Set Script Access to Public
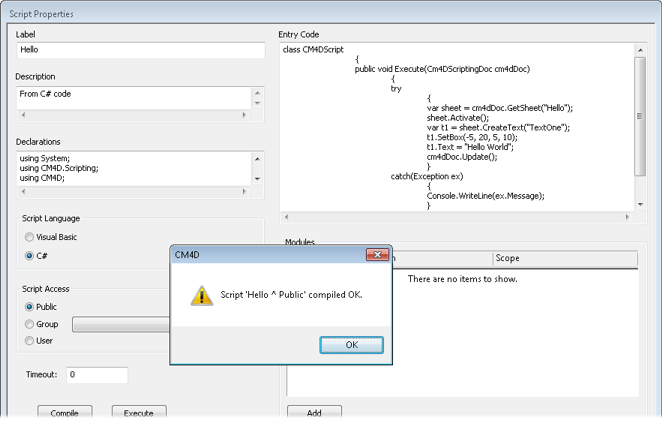Screen dimensions: 662x421 point(29,307)
